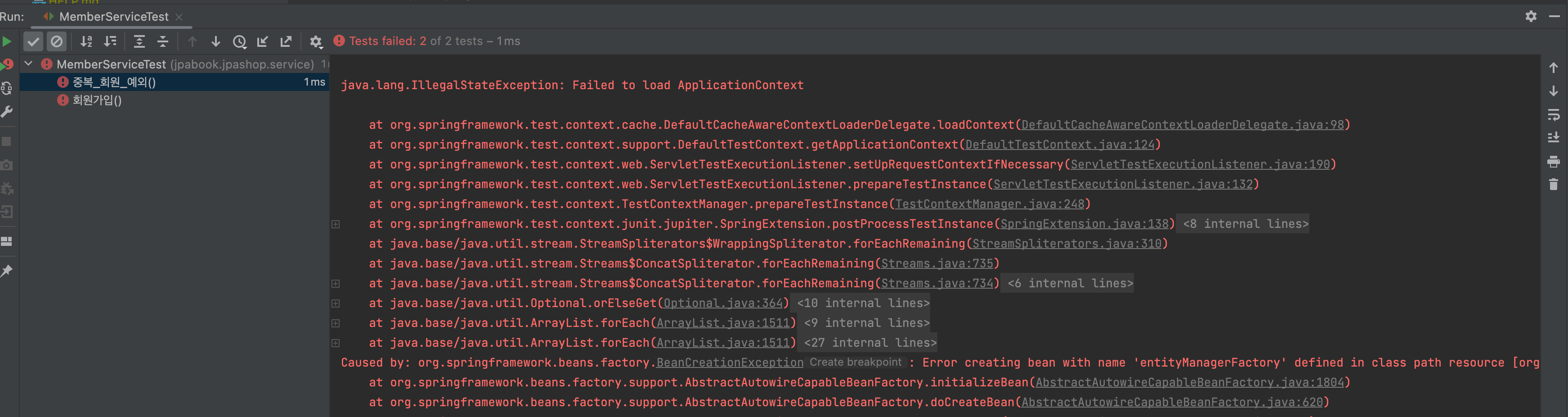This screenshot has height=417, width=1568.
Task: Expand the '<6 internal lines>' folded text
Action: (x=1070, y=284)
